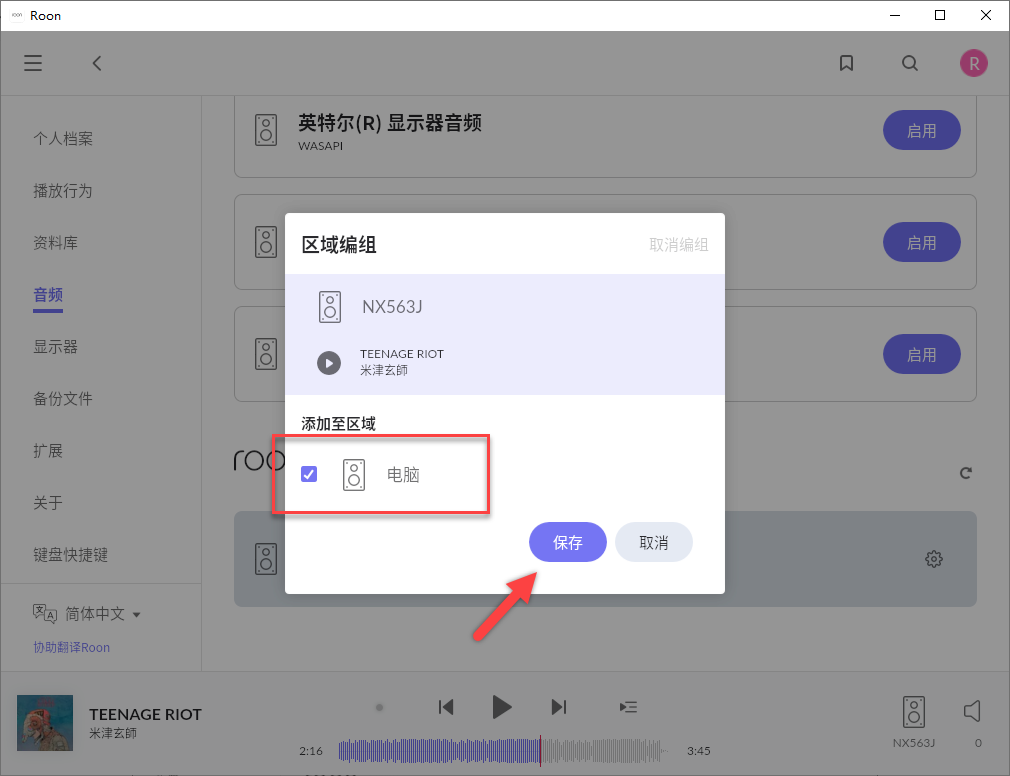Screen dimensions: 1010x776
Task: Enable the 英特尔(R) 显示器音频 device
Action: 921,130
